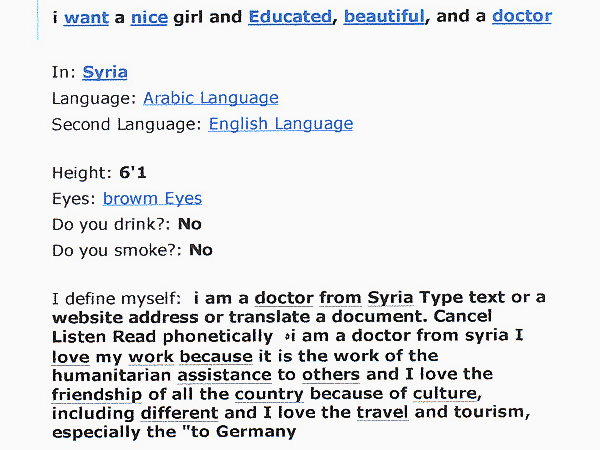Open the underlined "assistance" word link
Image resolution: width=600 pixels, height=450 pixels.
click(225, 374)
